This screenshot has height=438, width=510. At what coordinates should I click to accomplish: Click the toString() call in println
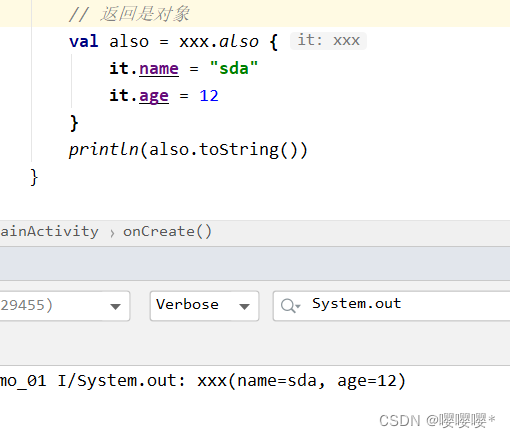point(249,150)
